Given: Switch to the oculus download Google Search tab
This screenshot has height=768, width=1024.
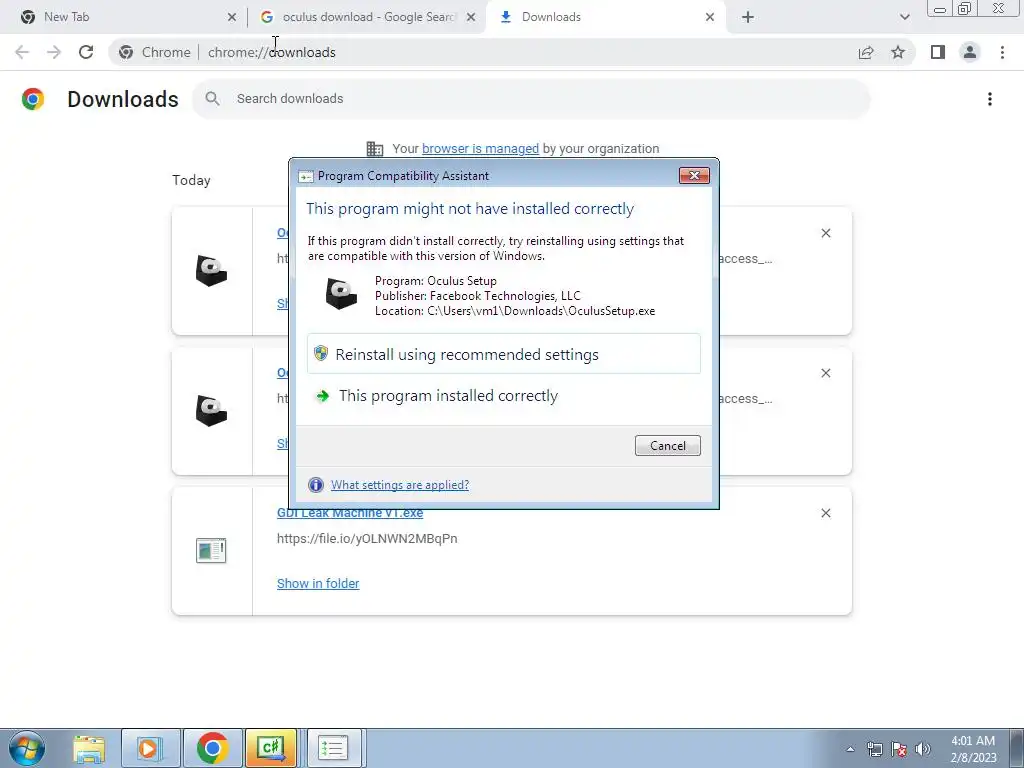Looking at the screenshot, I should 366,17.
